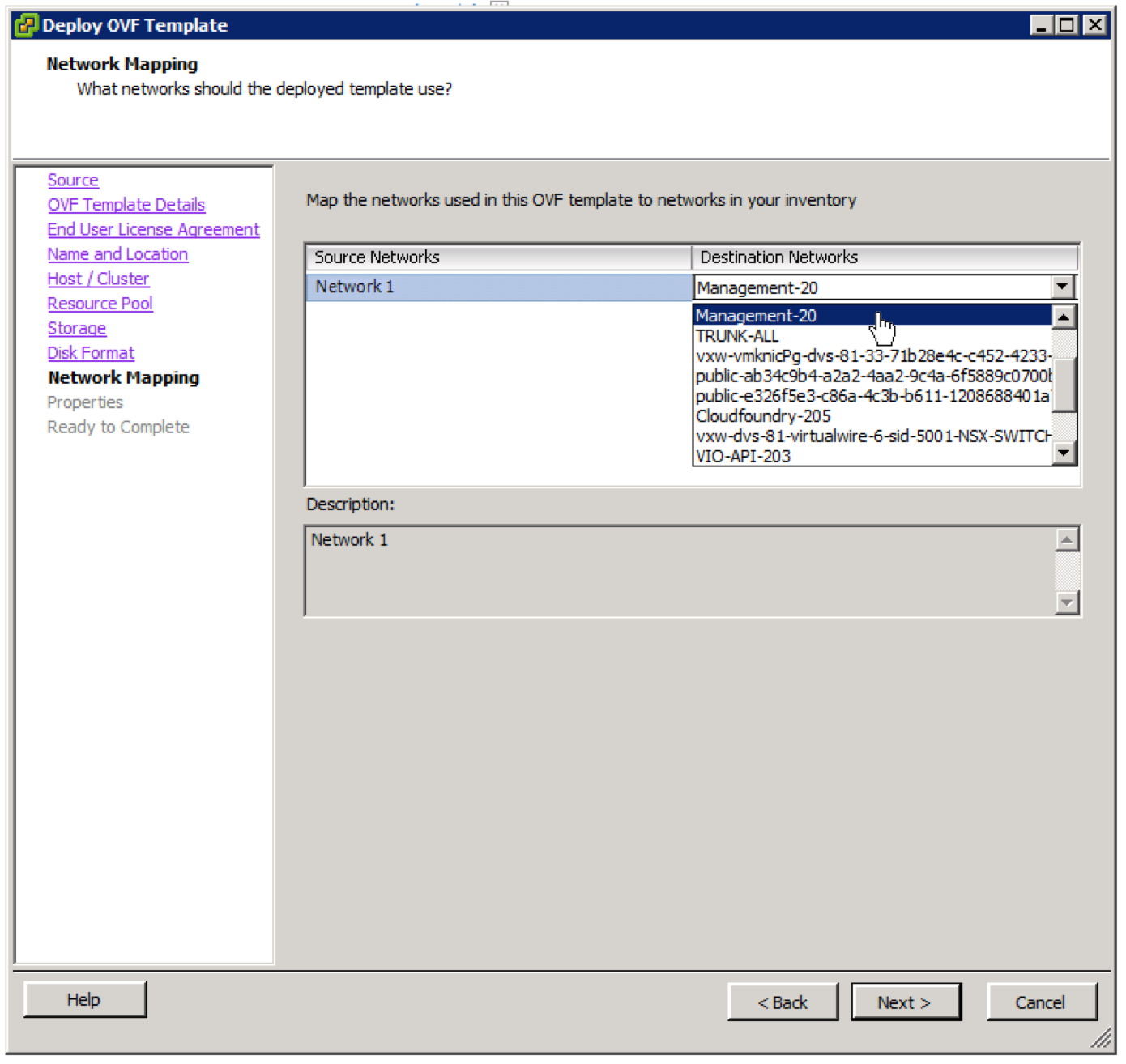The height and width of the screenshot is (1064, 1126).
Task: Select the public-ab34c9b4 network option
Action: pyautogui.click(x=872, y=377)
